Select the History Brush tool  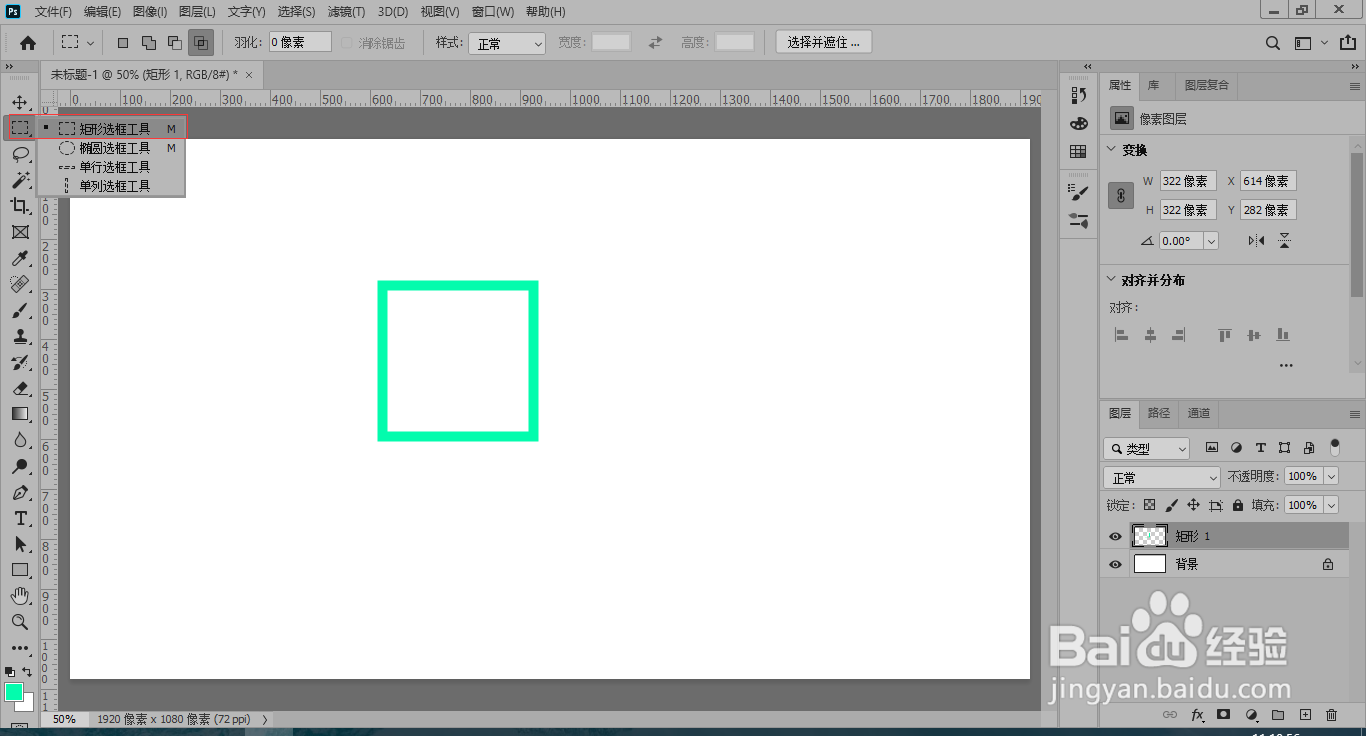(20, 363)
